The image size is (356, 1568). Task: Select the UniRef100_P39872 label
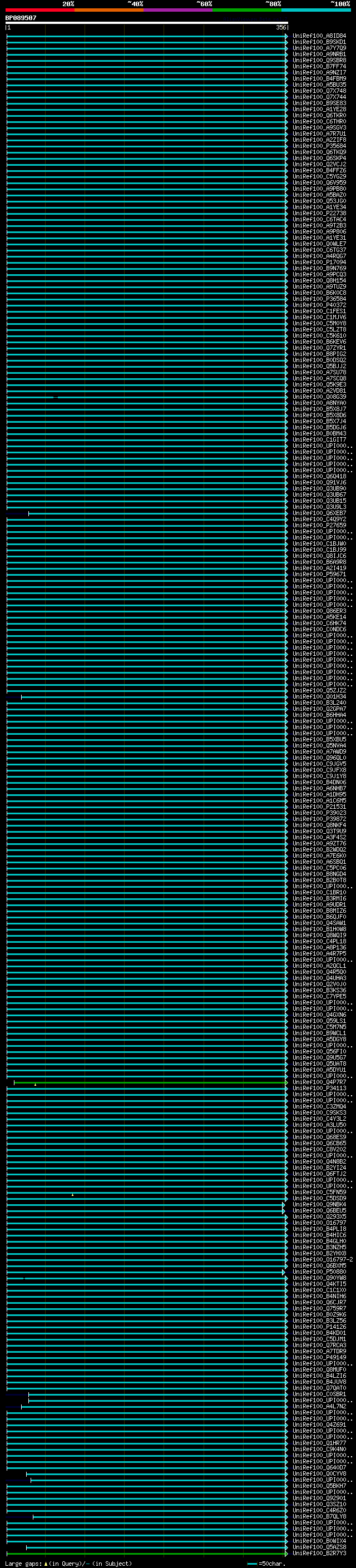click(x=319, y=819)
